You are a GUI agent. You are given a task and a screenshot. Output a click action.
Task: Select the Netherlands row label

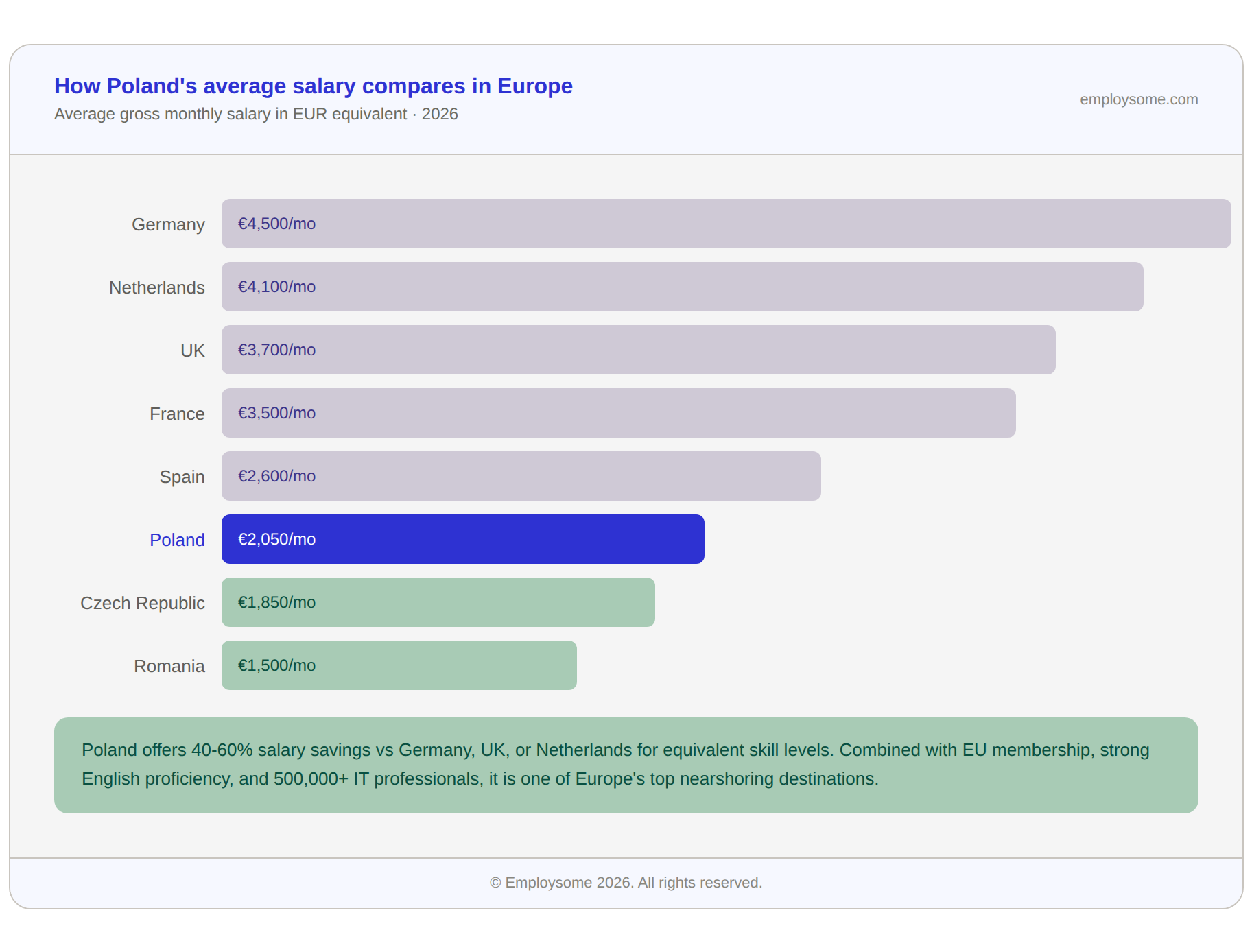pos(156,287)
